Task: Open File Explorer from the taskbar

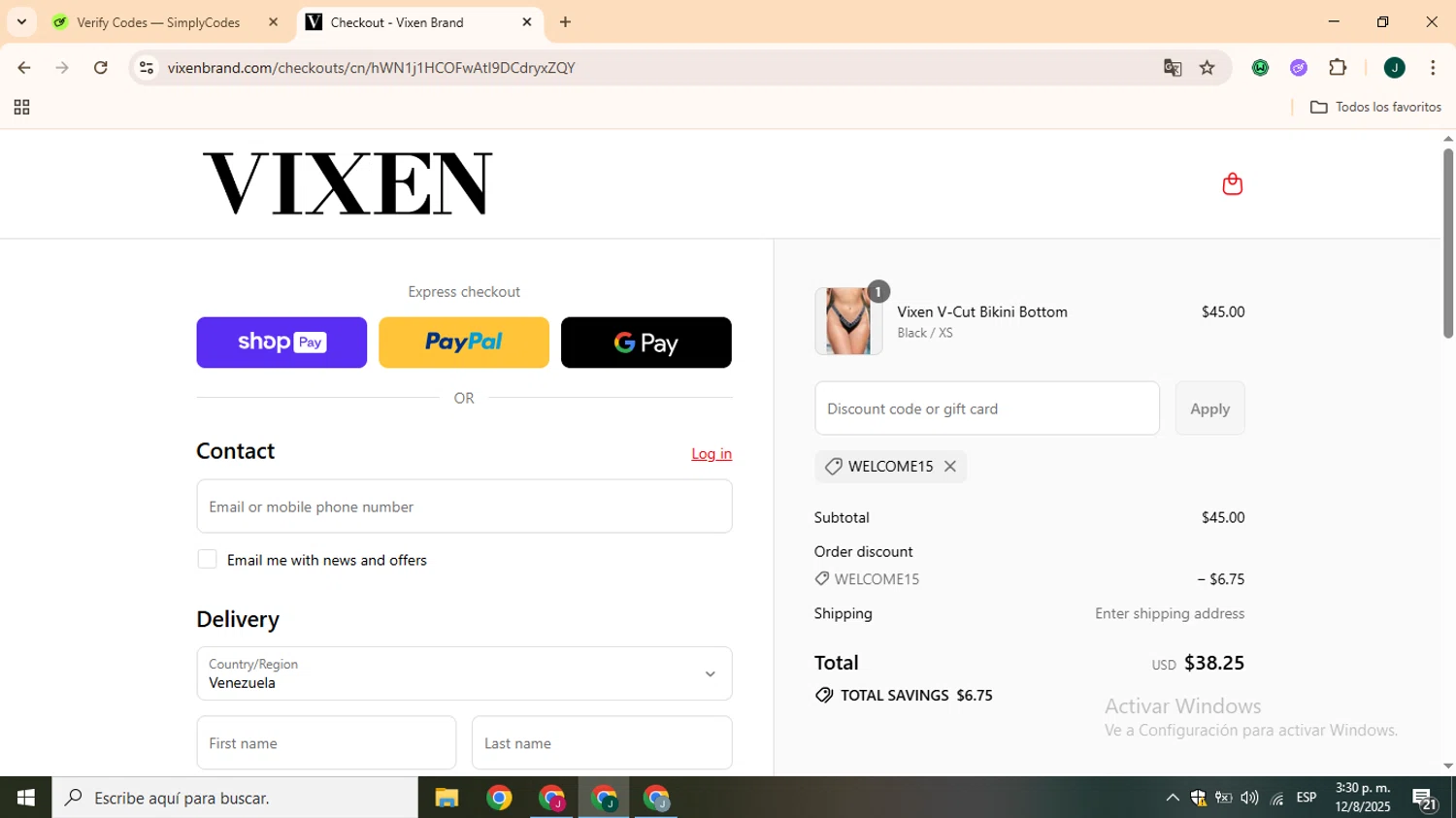Action: 447,798
